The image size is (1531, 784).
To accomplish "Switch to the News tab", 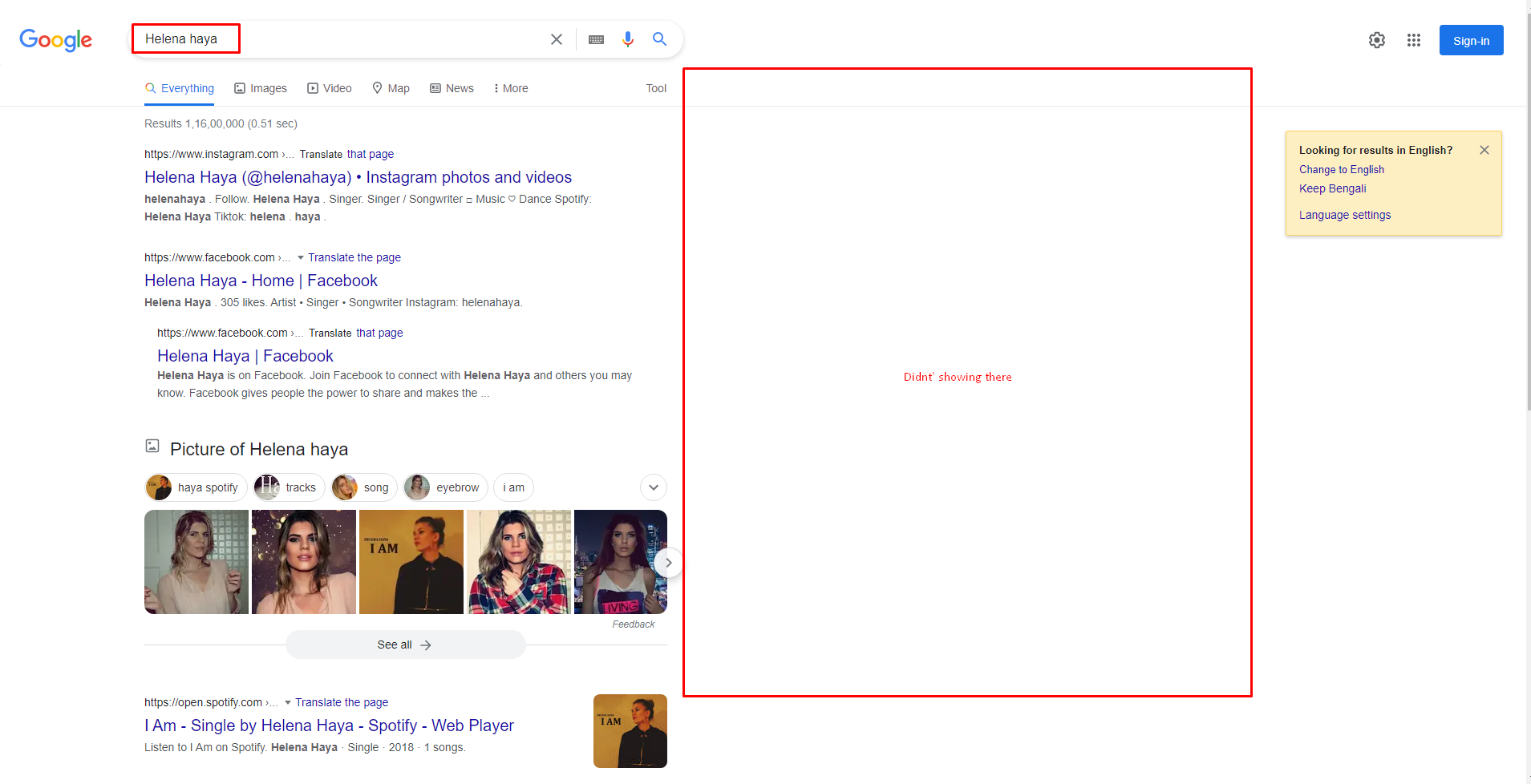I will [x=452, y=88].
